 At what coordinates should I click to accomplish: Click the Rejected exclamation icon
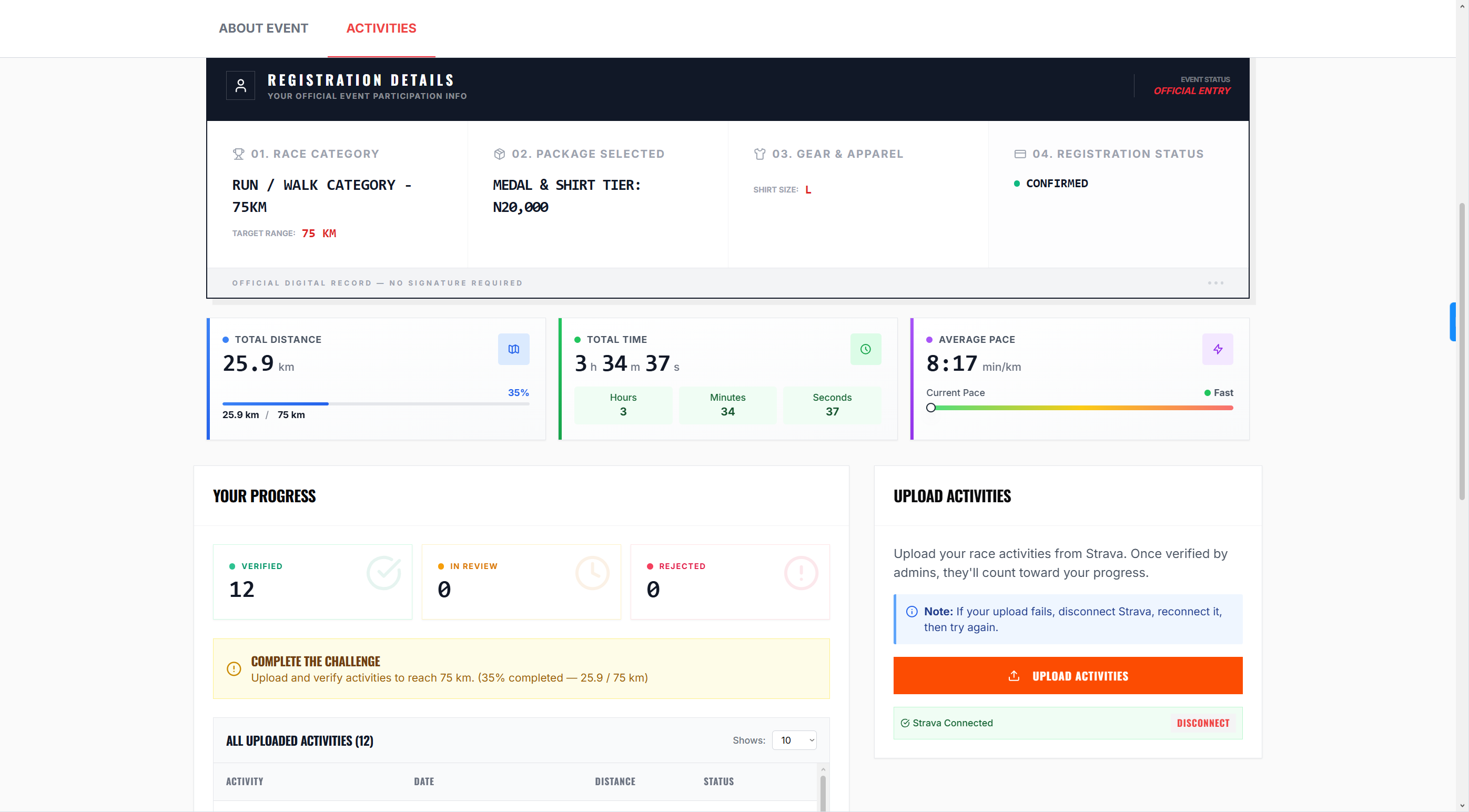click(801, 573)
